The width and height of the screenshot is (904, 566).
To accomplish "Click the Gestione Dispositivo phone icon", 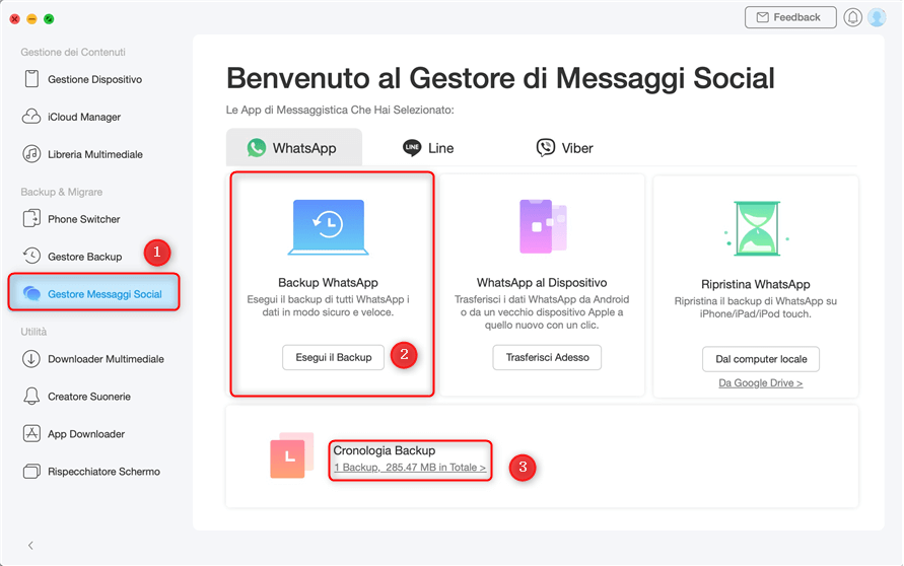I will 32,79.
